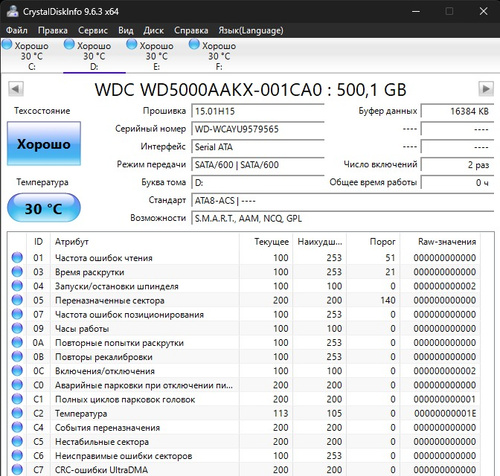Select row Время раскрутки
The width and height of the screenshot is (500, 476).
point(244,272)
